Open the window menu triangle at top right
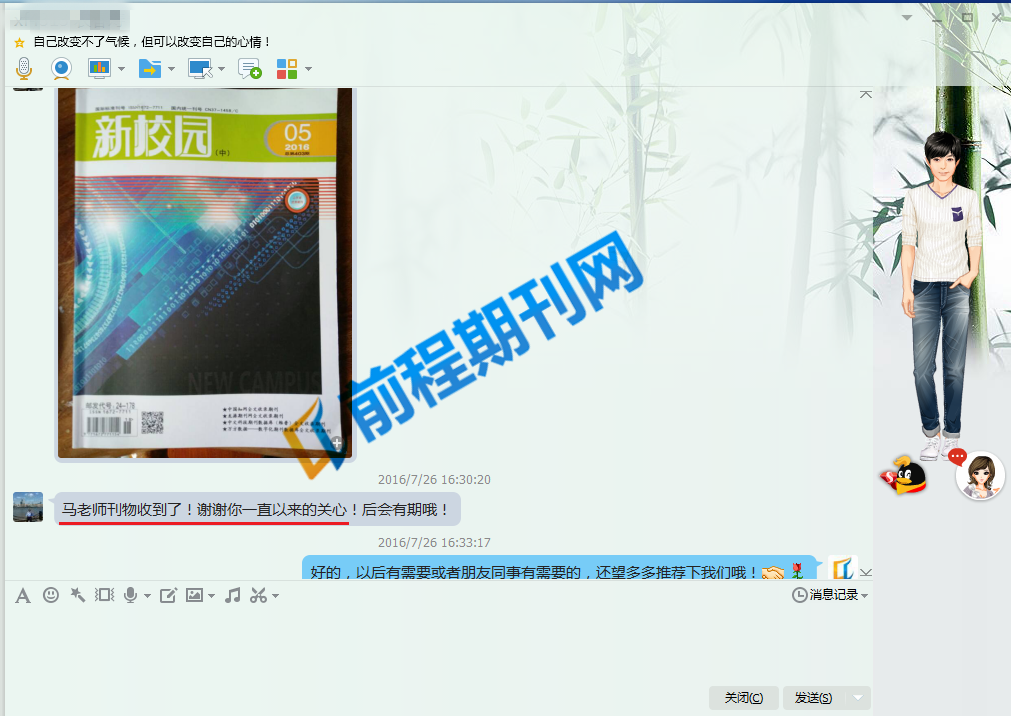Screen dimensions: 1011x716 (907, 17)
